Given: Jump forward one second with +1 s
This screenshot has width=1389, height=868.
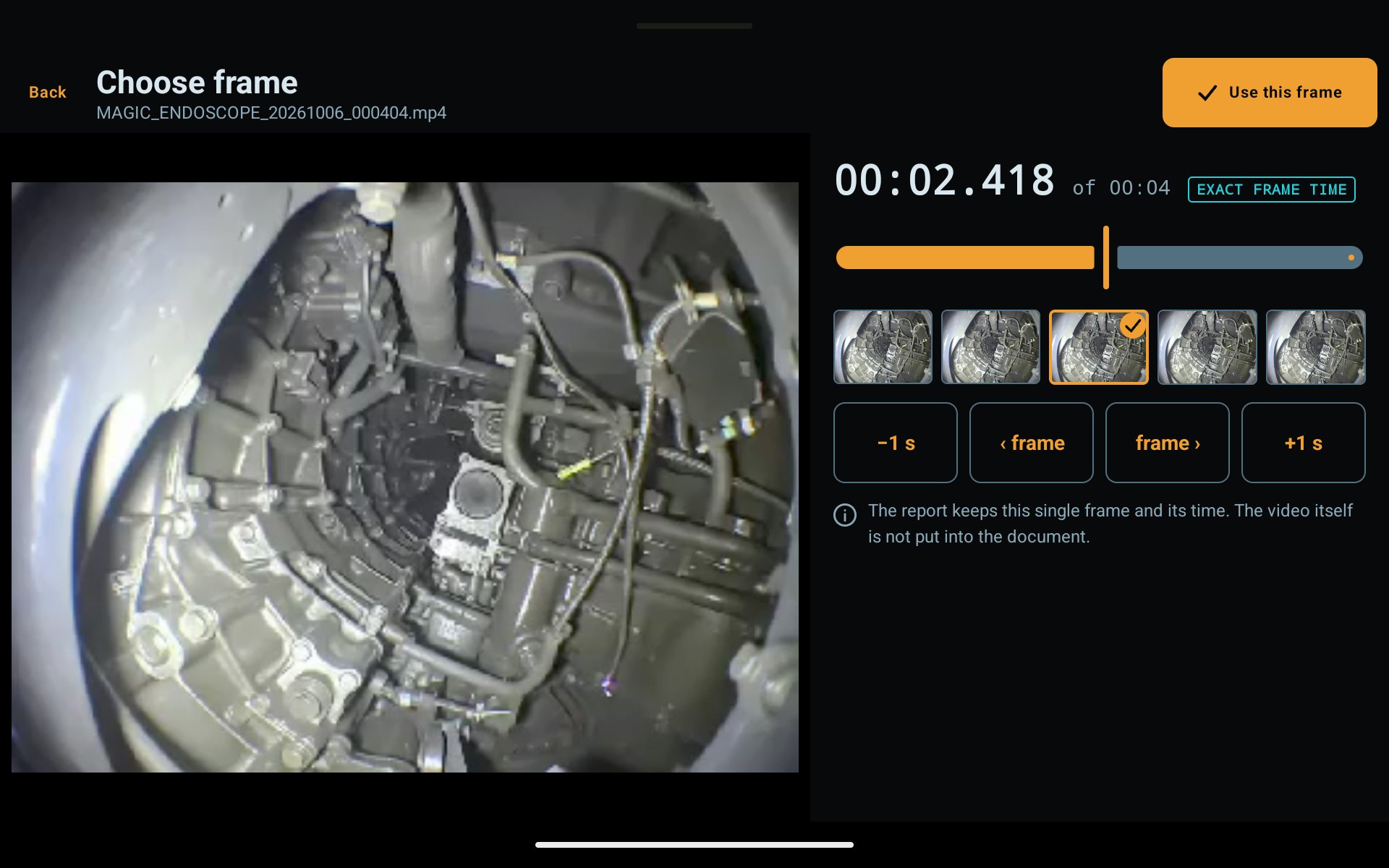Looking at the screenshot, I should tap(1304, 443).
